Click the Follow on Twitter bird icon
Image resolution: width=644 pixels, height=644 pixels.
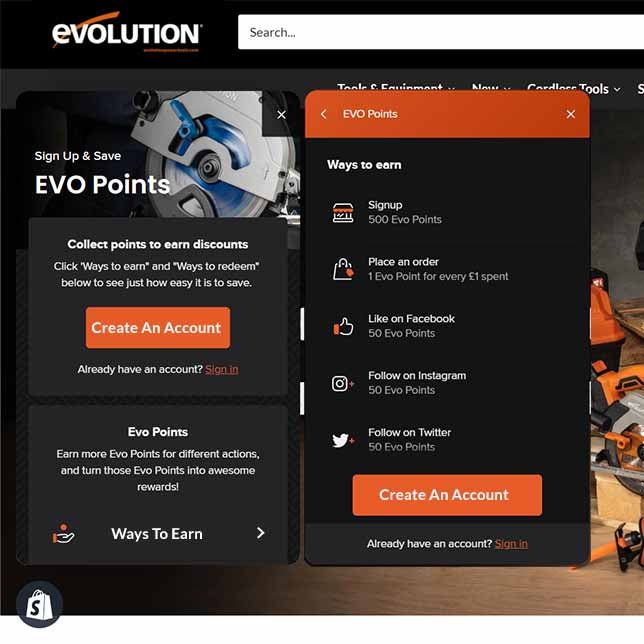coord(343,440)
